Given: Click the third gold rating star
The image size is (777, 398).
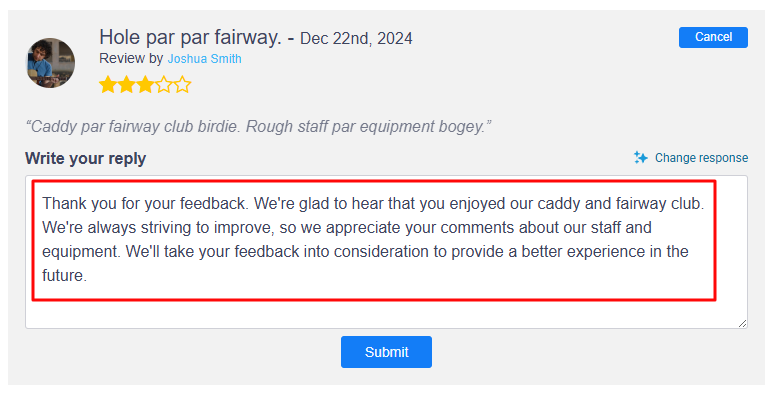Looking at the screenshot, I should click(x=145, y=85).
